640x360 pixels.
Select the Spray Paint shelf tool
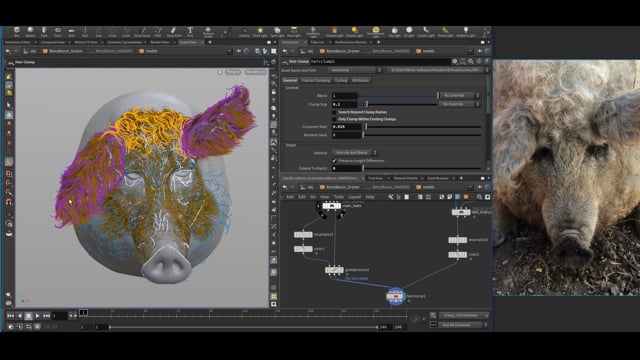[x=174, y=32]
